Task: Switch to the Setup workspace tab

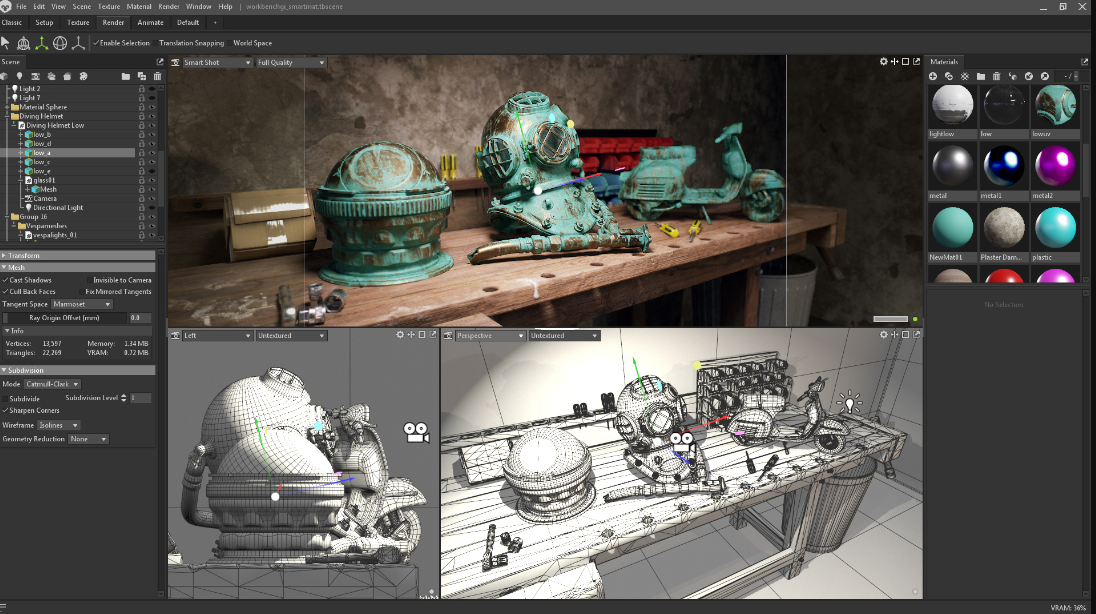Action: pyautogui.click(x=44, y=22)
